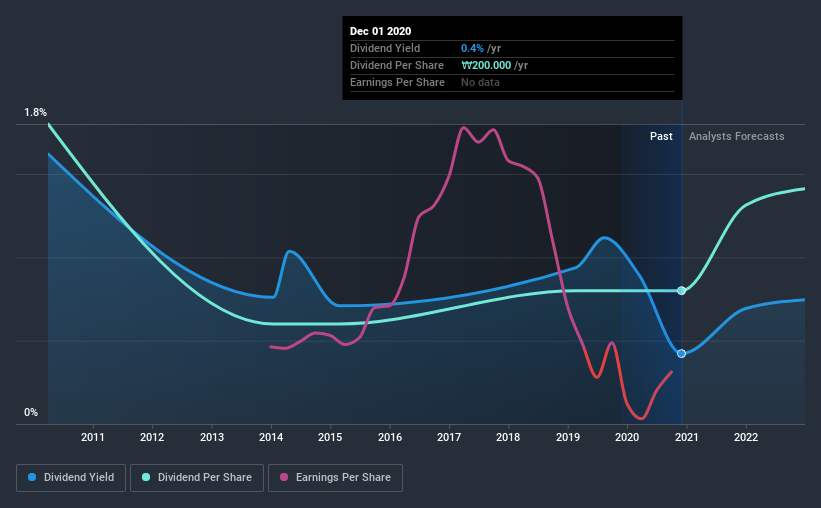Select the Dividend Per Share data point marker
The image size is (821, 508).
pos(681,291)
